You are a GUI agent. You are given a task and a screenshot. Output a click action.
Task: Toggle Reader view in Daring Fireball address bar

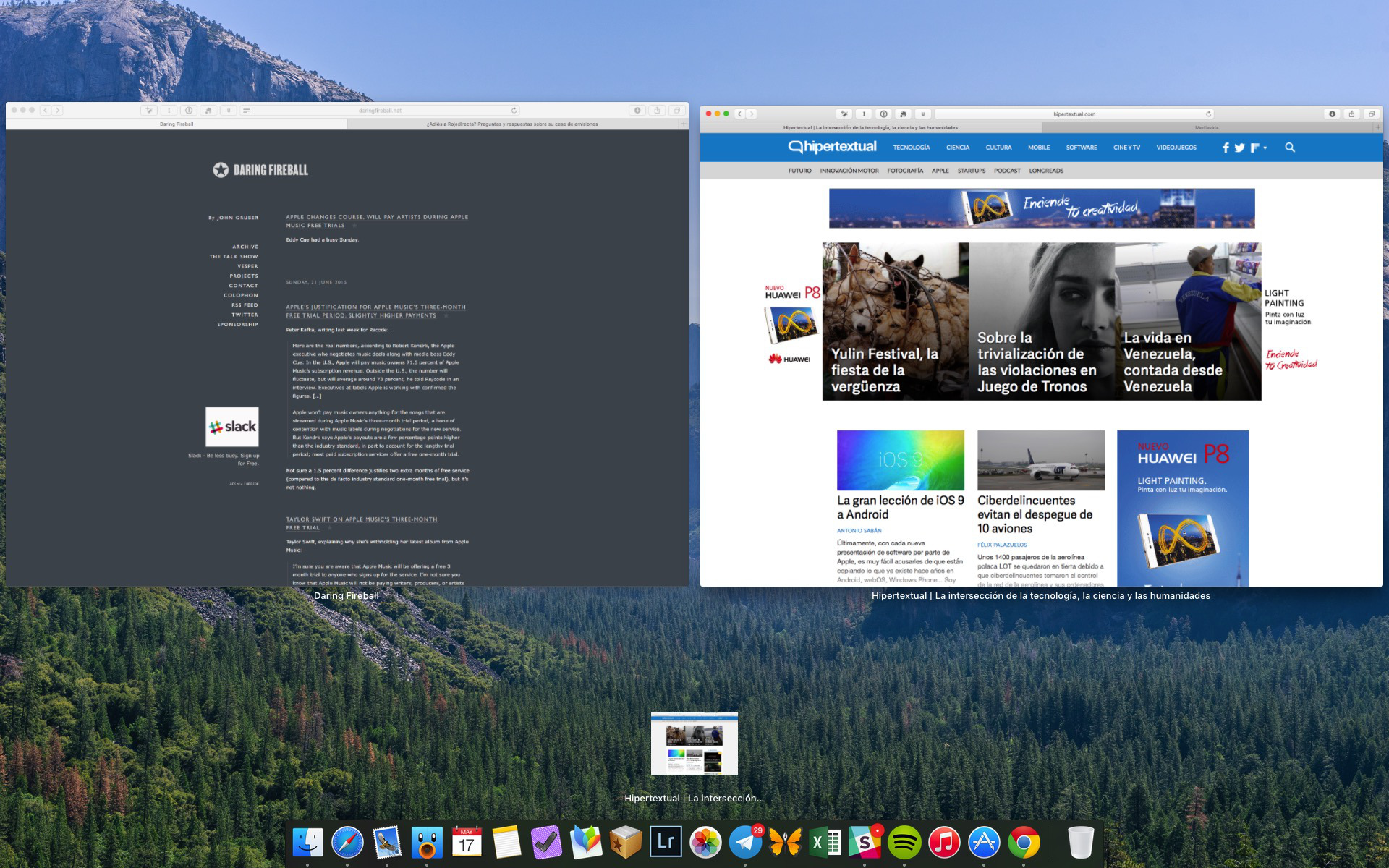(246, 111)
